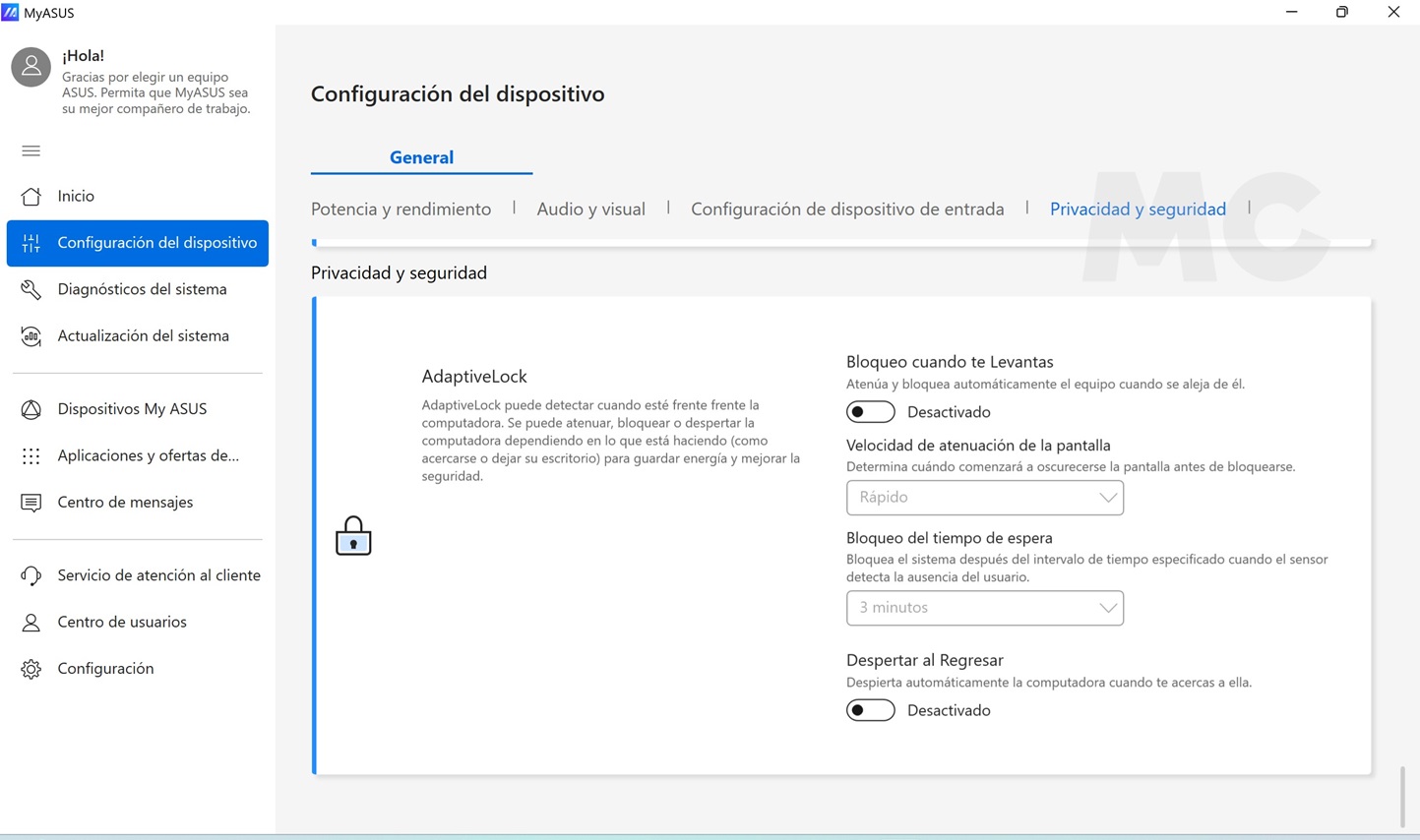Collapse the sidebar with hamburger menu icon

point(31,150)
